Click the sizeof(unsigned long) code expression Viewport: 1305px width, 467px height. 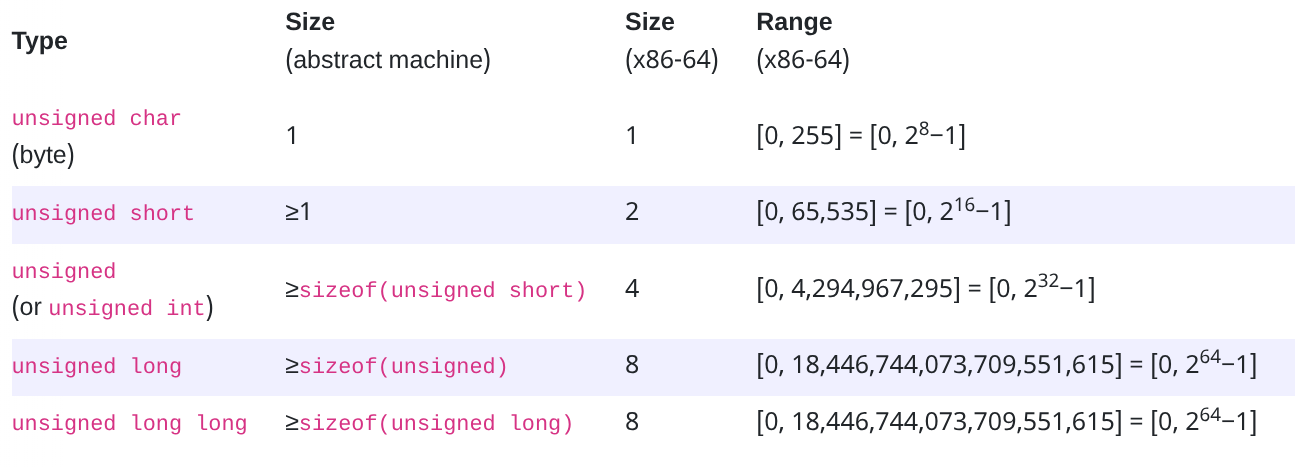click(x=436, y=424)
